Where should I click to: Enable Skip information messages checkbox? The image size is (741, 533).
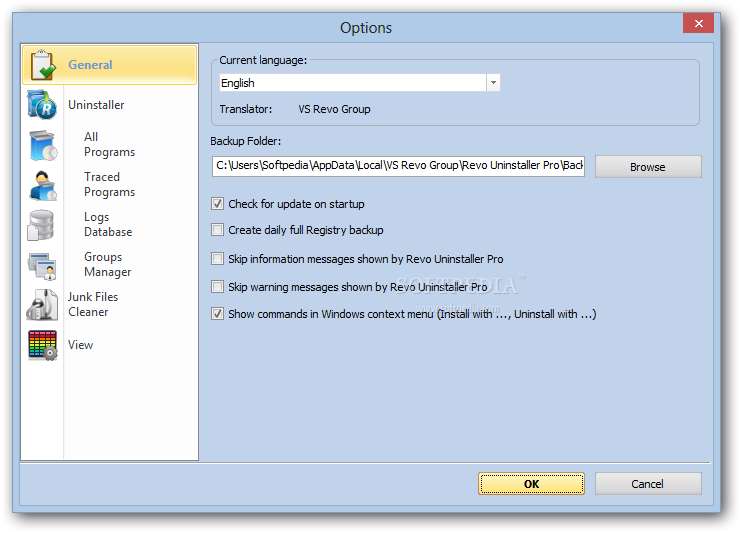(217, 258)
